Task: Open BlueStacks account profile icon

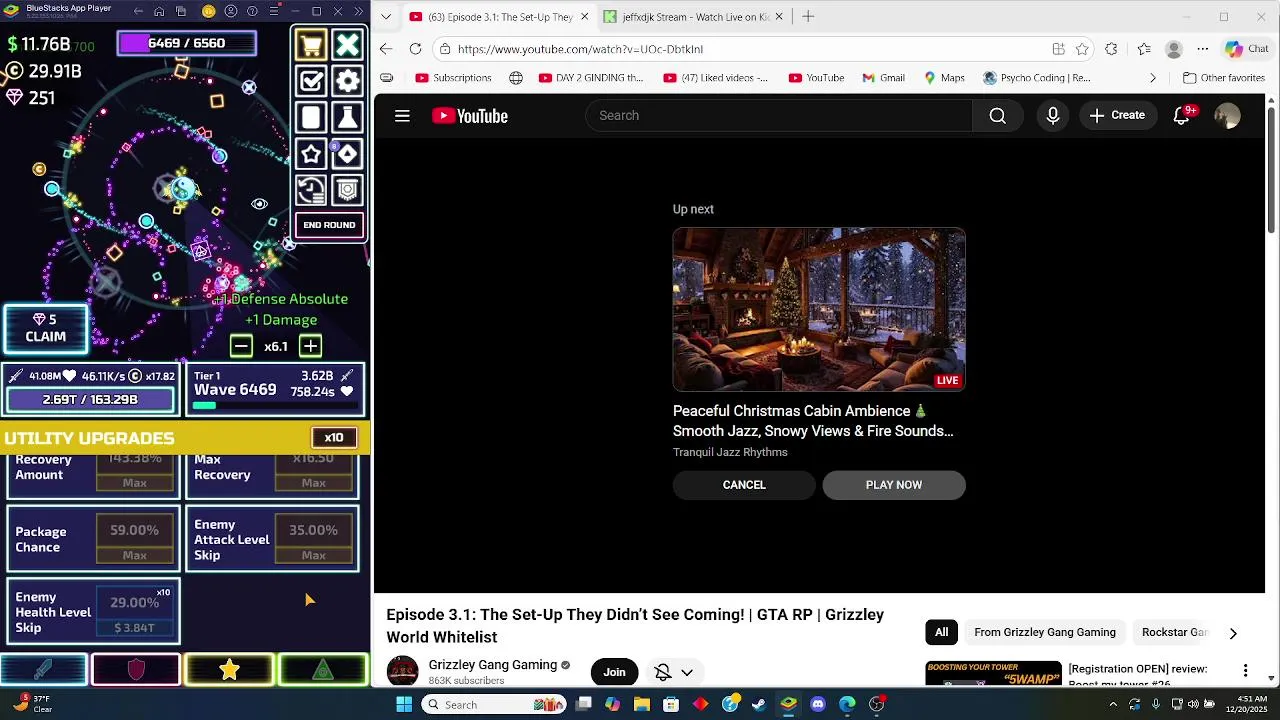Action: (230, 12)
